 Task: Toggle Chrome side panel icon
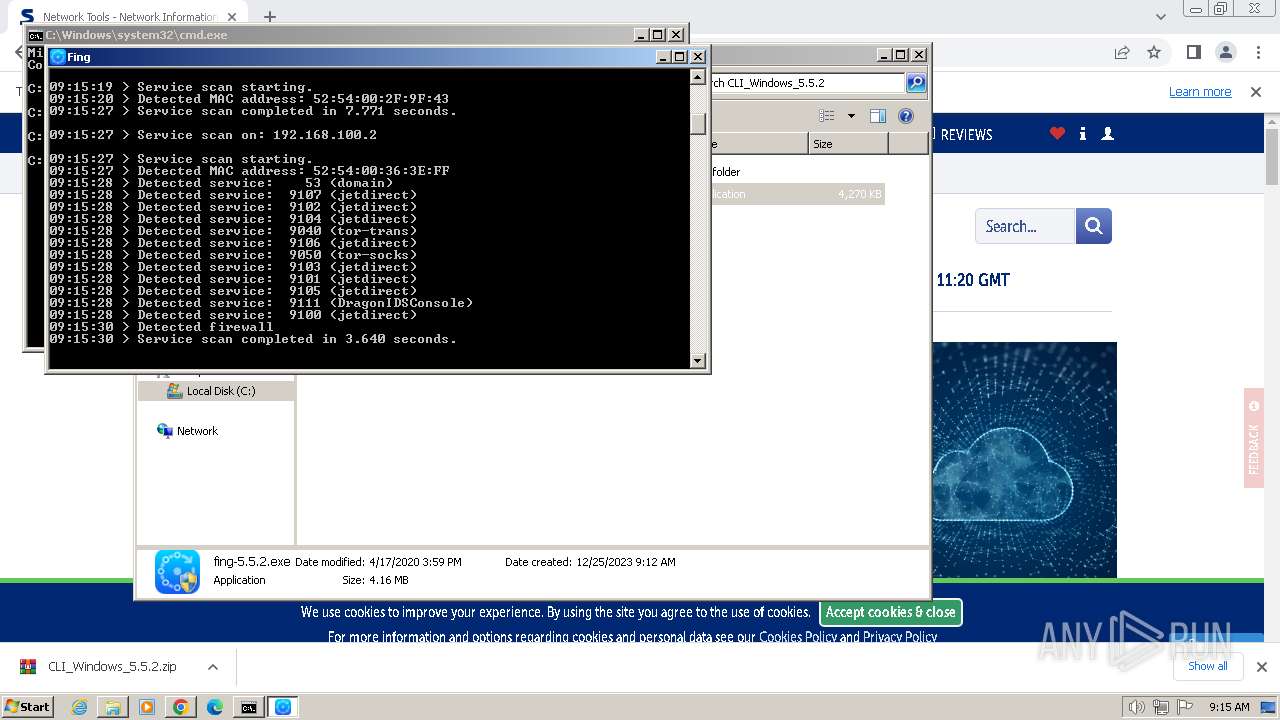click(x=1193, y=52)
